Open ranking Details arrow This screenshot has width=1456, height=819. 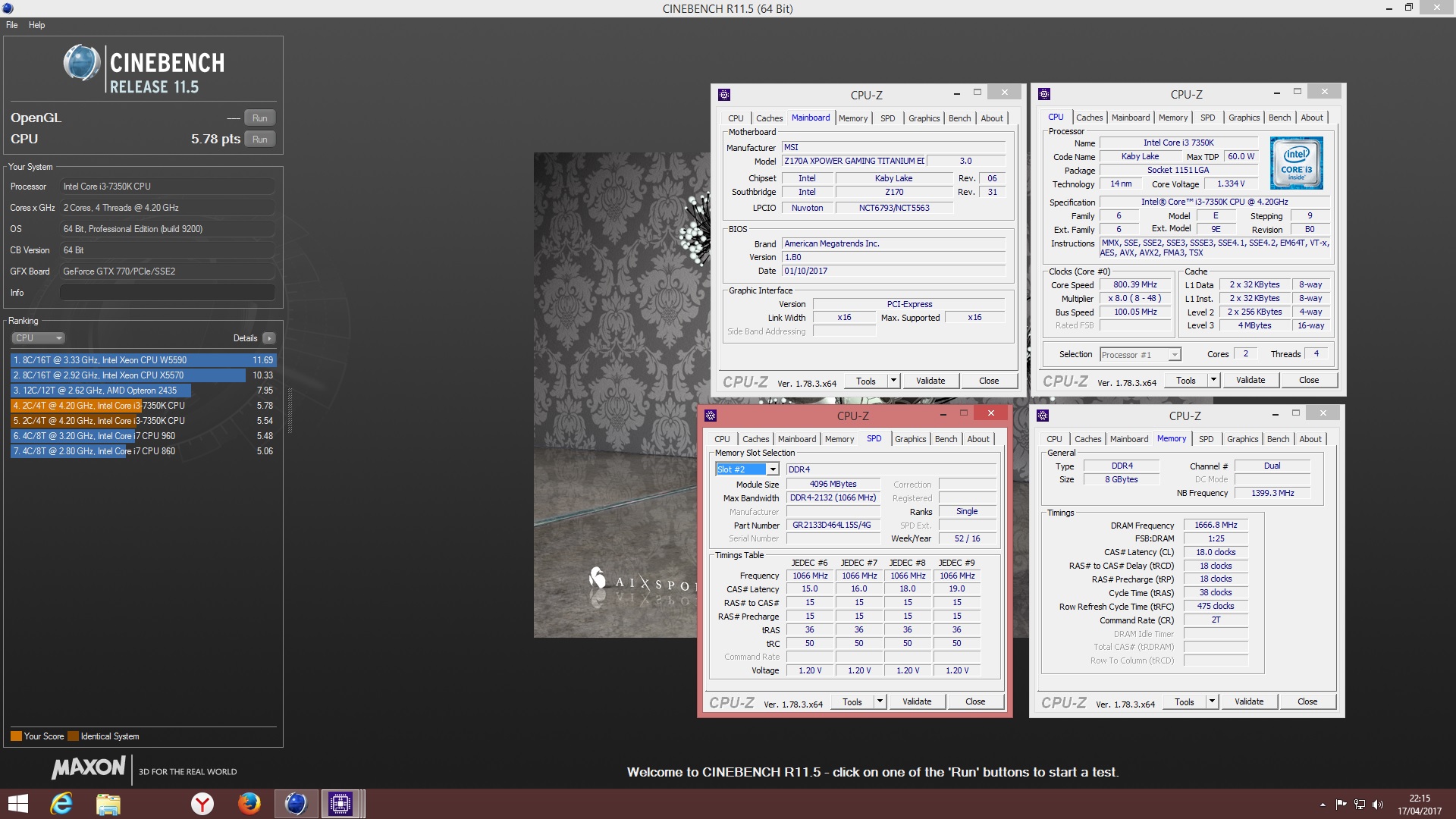coord(269,338)
